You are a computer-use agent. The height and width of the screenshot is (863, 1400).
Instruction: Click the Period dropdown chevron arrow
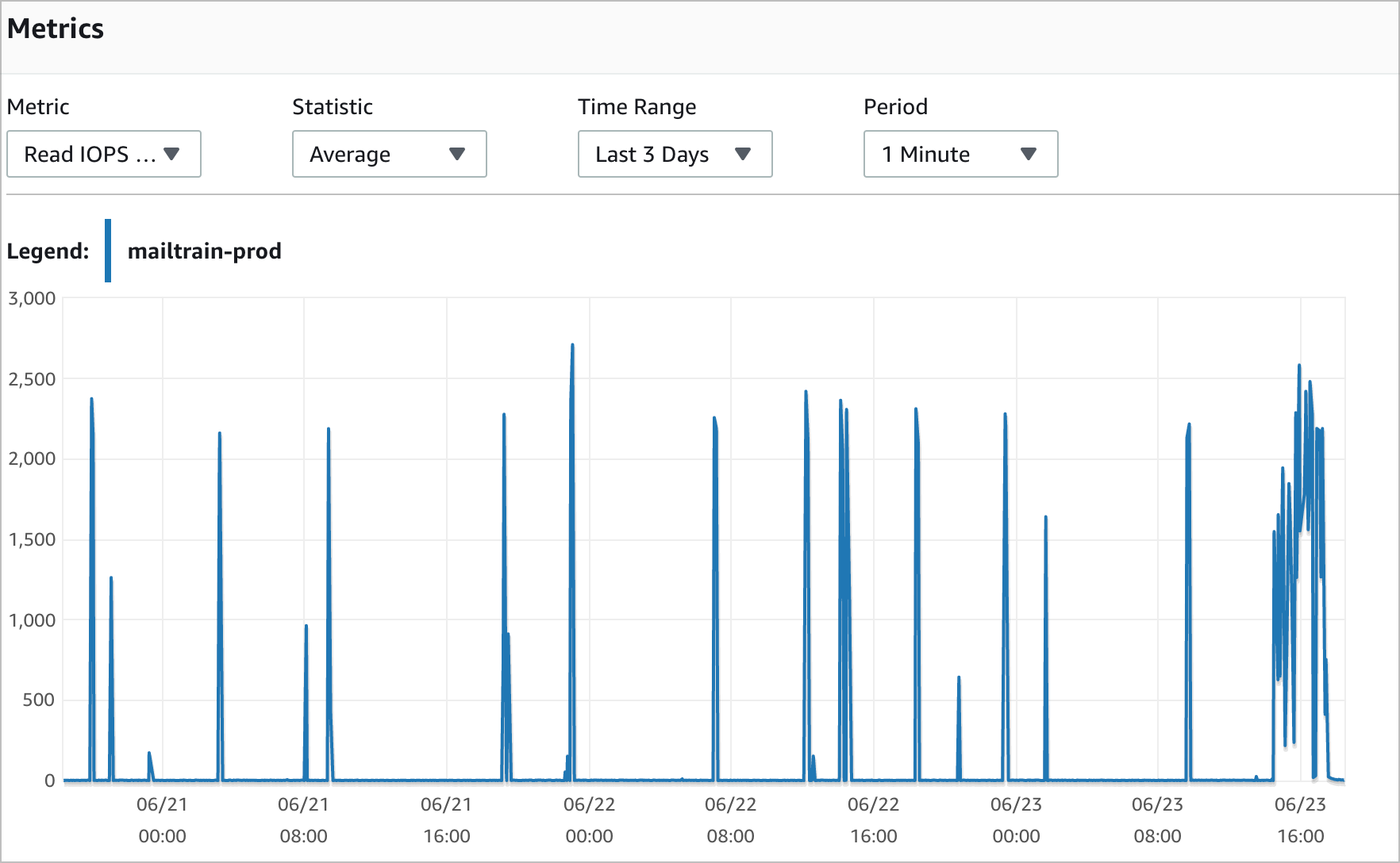[x=1029, y=154]
